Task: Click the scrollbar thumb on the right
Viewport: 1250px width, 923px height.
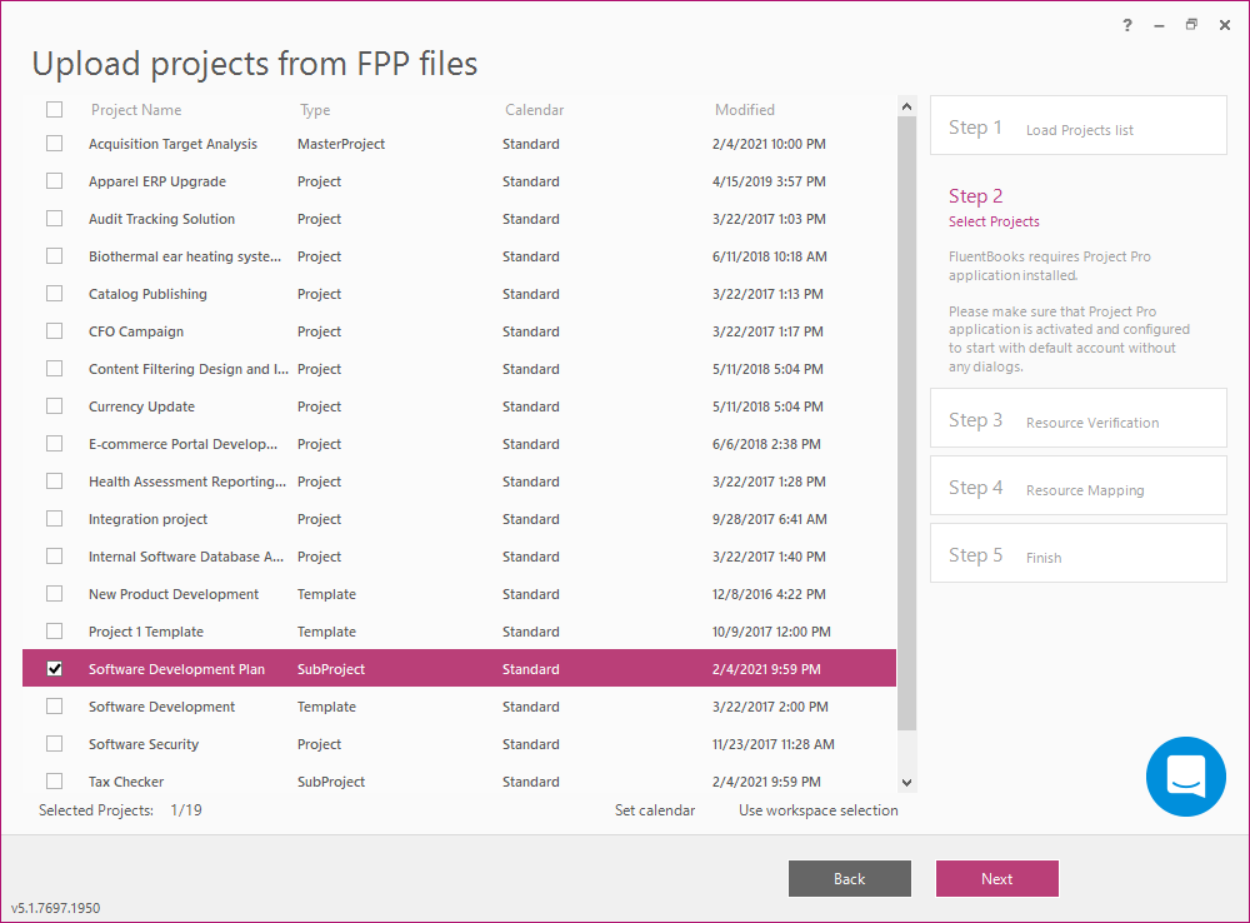Action: tap(907, 430)
